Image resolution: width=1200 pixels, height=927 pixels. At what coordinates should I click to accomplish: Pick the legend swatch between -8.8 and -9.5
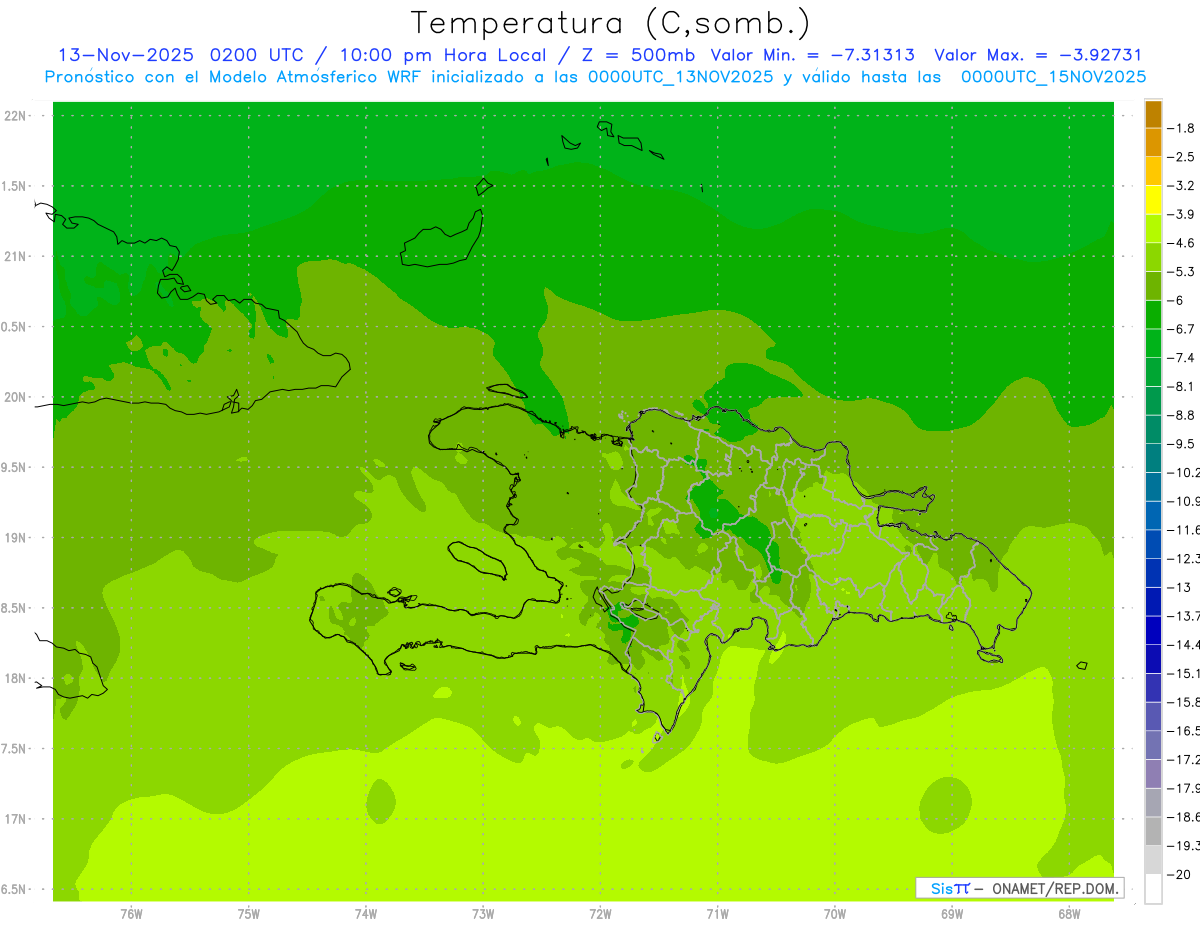(1153, 429)
